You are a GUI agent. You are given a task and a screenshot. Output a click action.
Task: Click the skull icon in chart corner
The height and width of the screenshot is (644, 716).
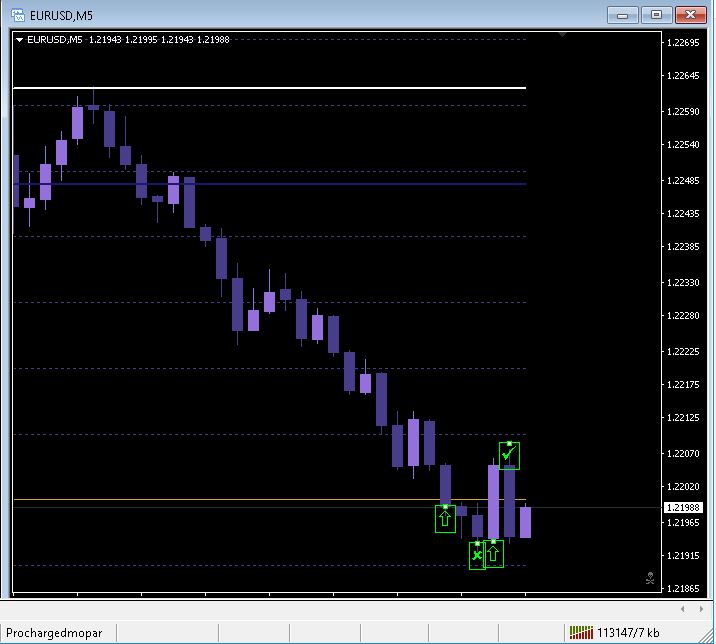point(650,578)
